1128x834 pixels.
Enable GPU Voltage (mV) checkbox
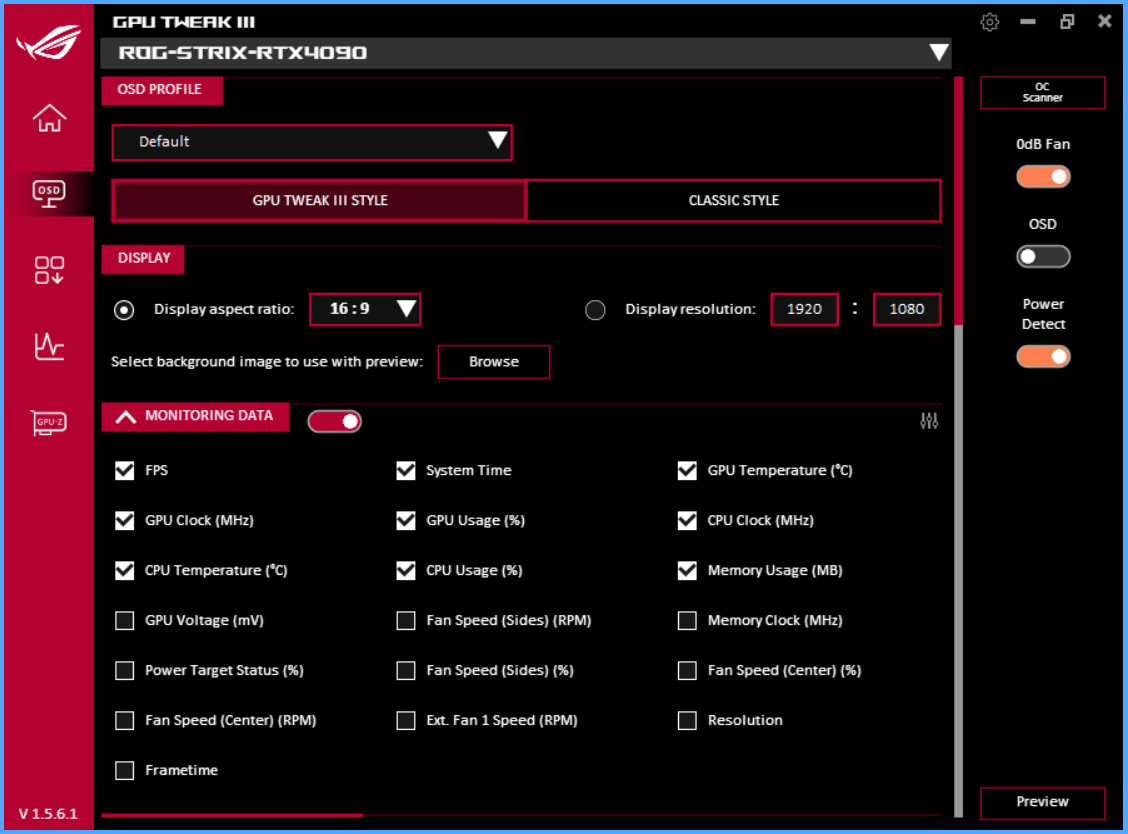[124, 620]
